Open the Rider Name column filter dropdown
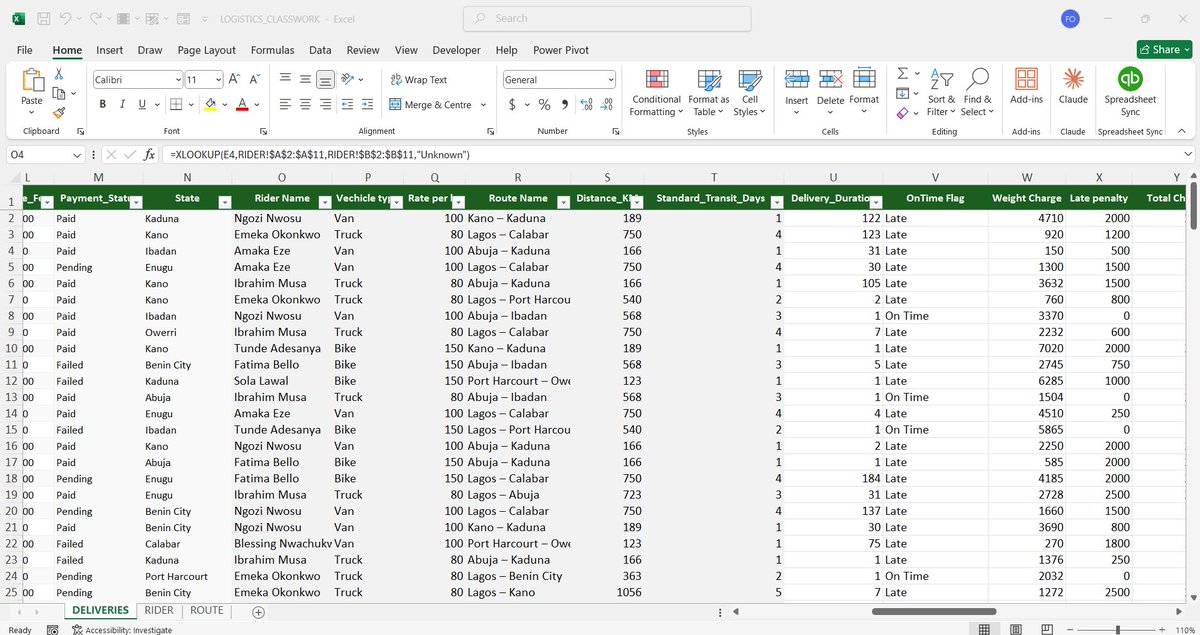This screenshot has height=635, width=1200. pyautogui.click(x=325, y=202)
